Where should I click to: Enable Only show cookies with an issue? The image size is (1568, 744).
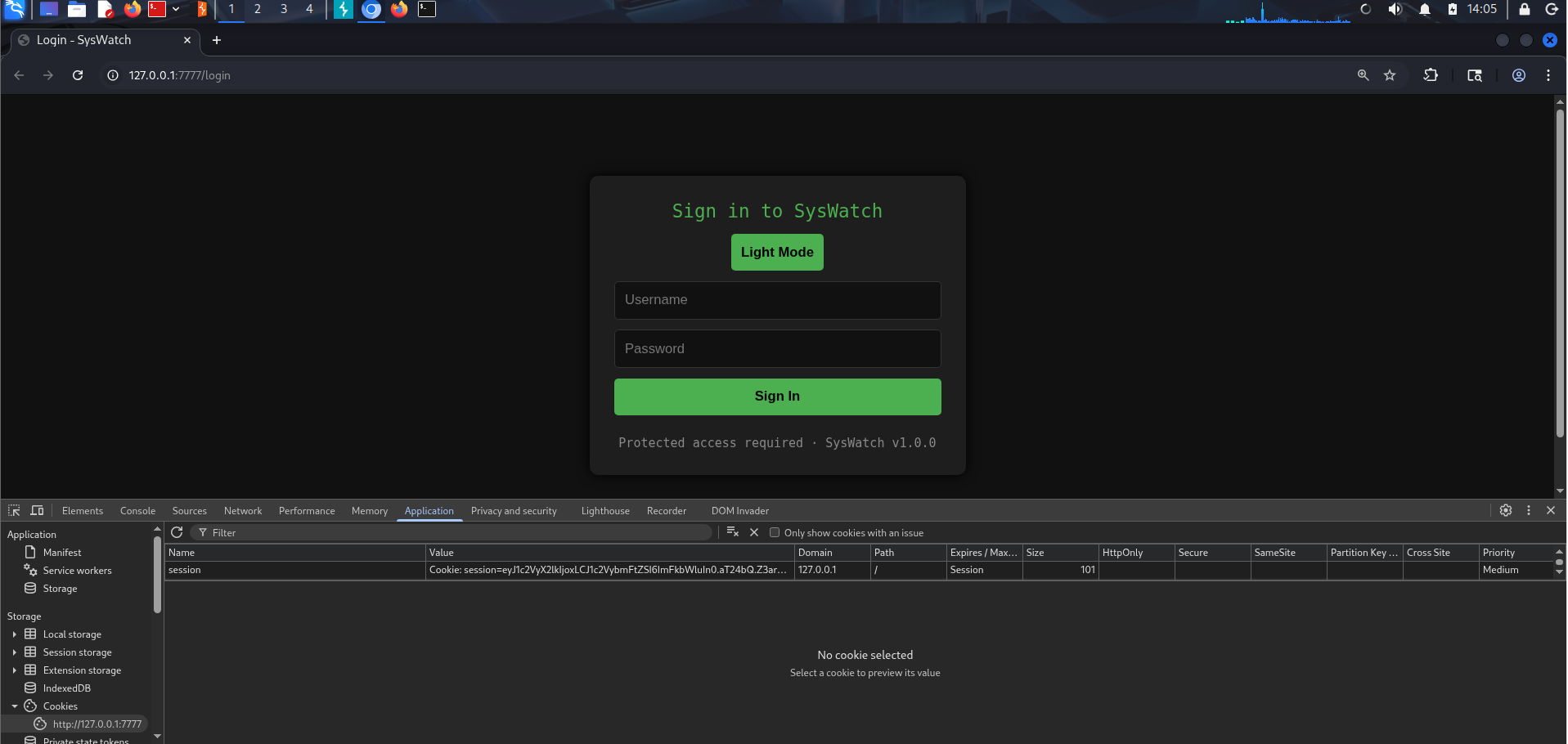775,533
